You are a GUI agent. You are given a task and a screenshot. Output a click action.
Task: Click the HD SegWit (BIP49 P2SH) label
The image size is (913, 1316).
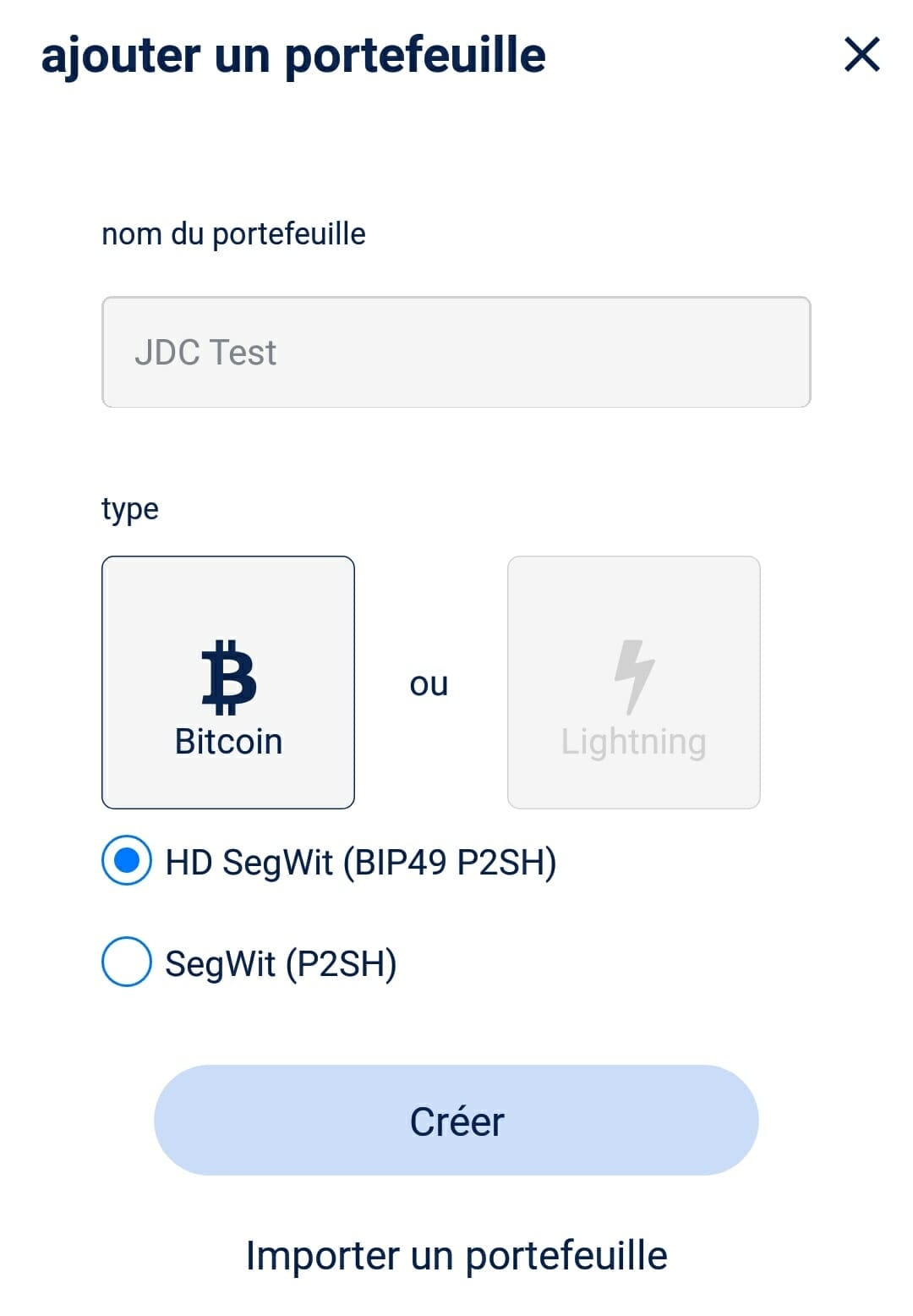361,863
